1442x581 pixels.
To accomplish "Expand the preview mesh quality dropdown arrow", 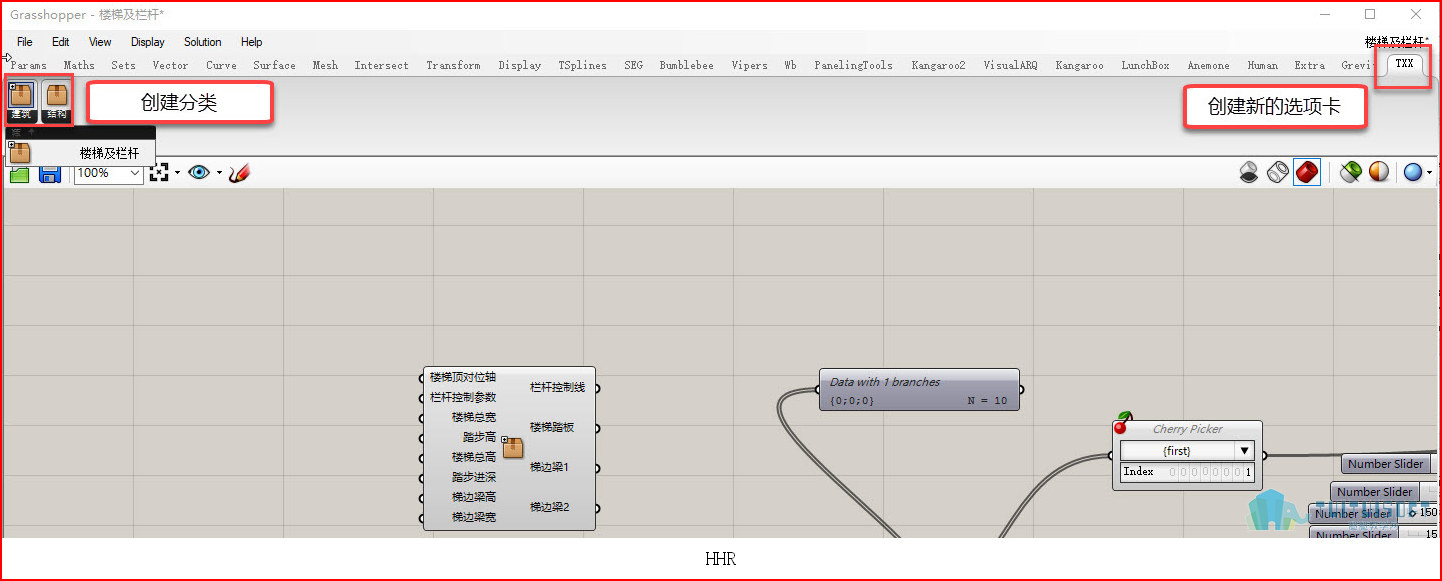I will point(1430,172).
